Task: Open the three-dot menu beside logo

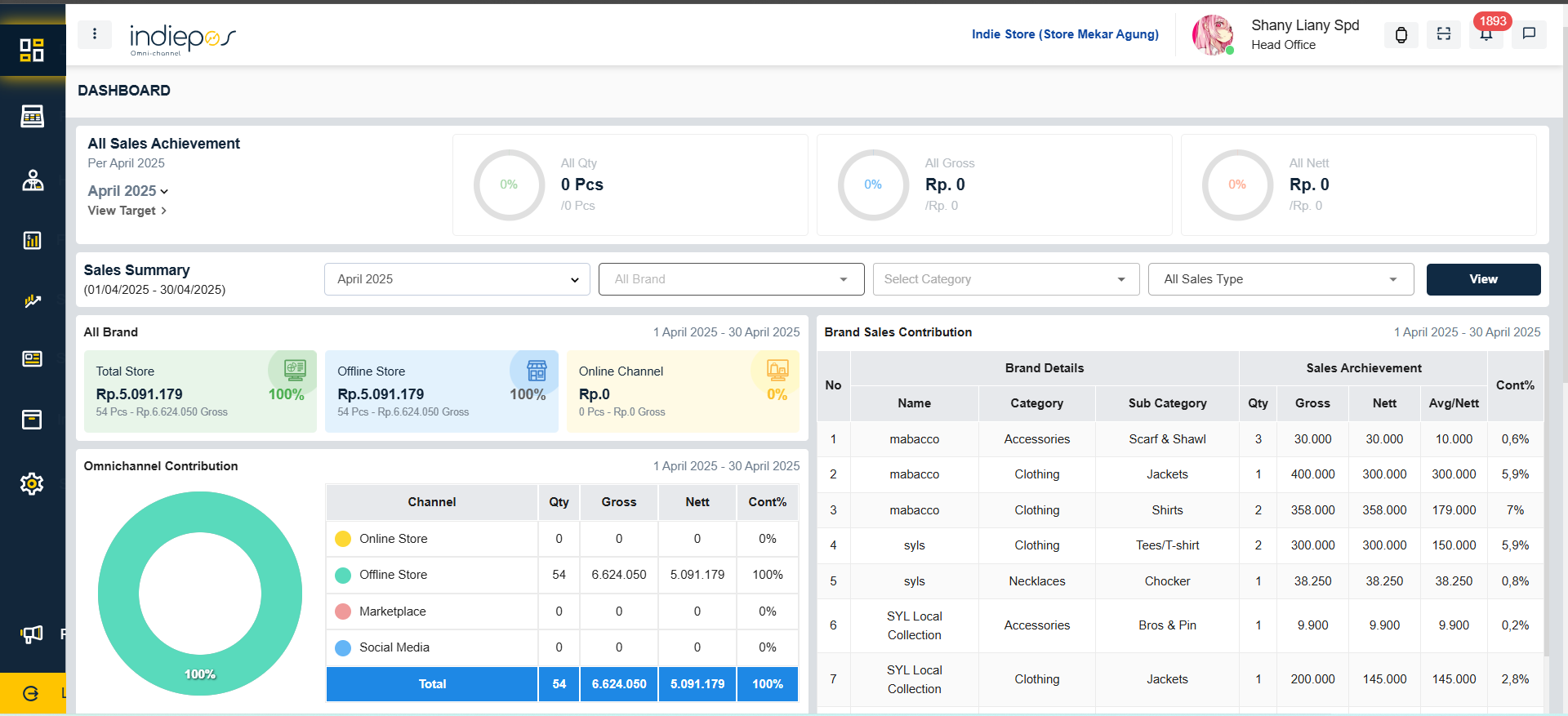Action: point(95,34)
